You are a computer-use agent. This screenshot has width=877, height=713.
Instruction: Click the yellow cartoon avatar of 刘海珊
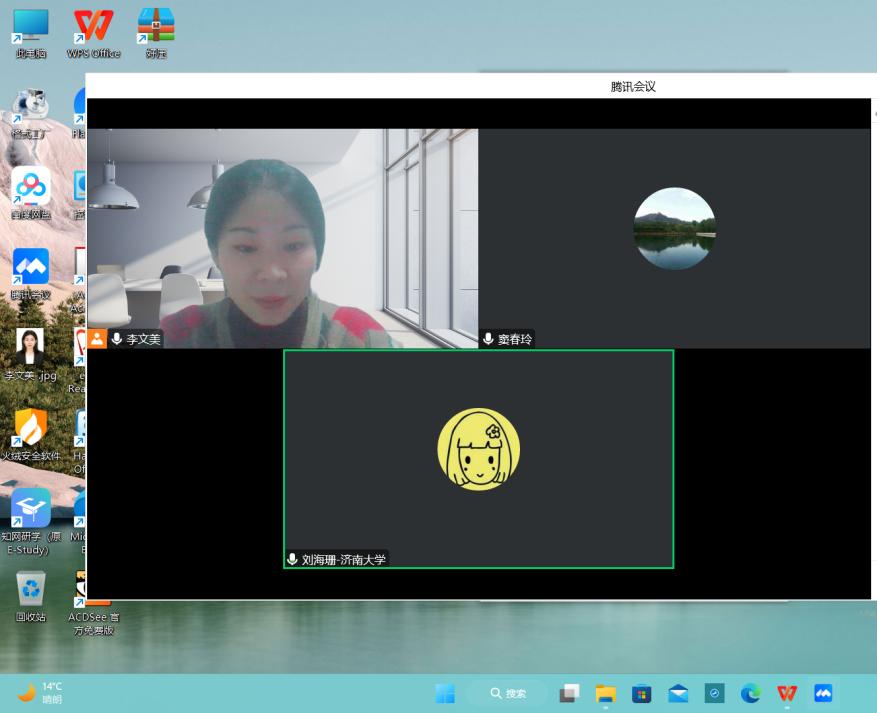pyautogui.click(x=478, y=449)
